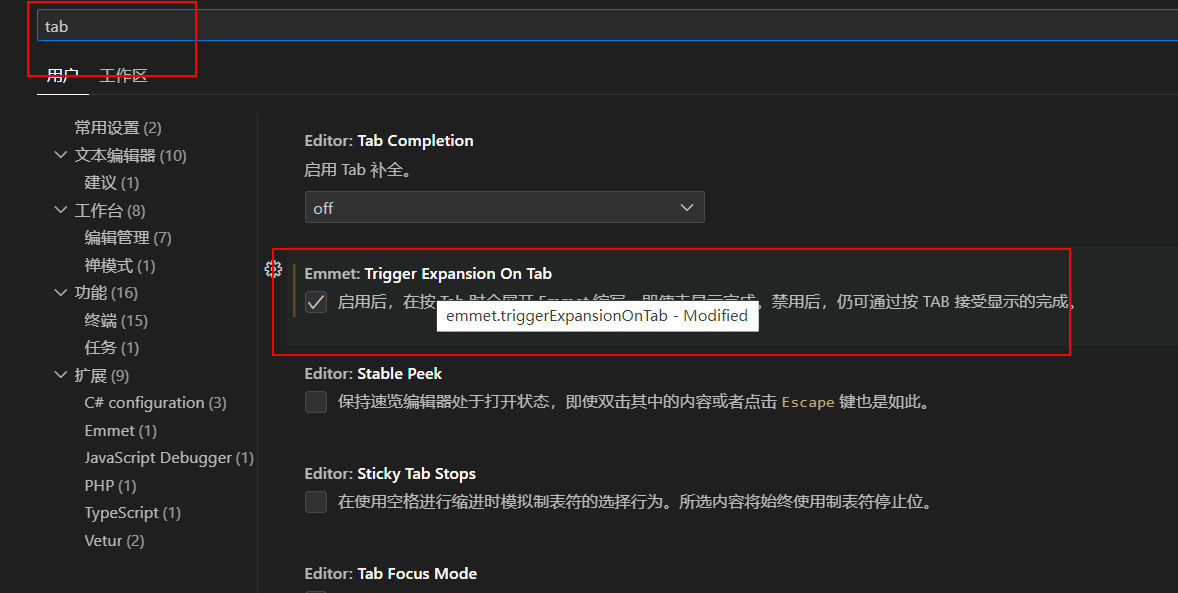Select 编辑管理 (7) tree item

point(128,238)
